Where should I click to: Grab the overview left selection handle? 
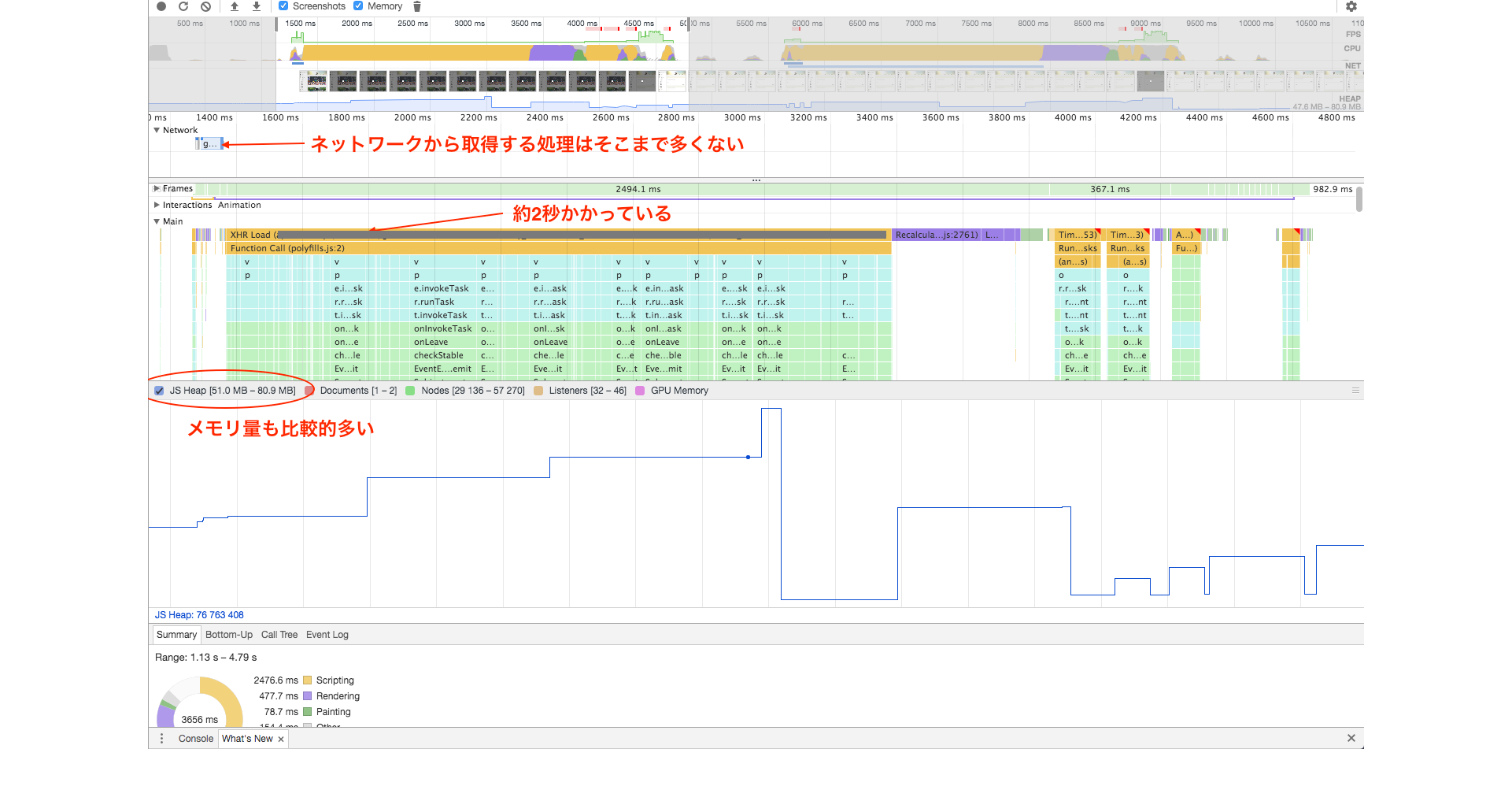click(276, 24)
